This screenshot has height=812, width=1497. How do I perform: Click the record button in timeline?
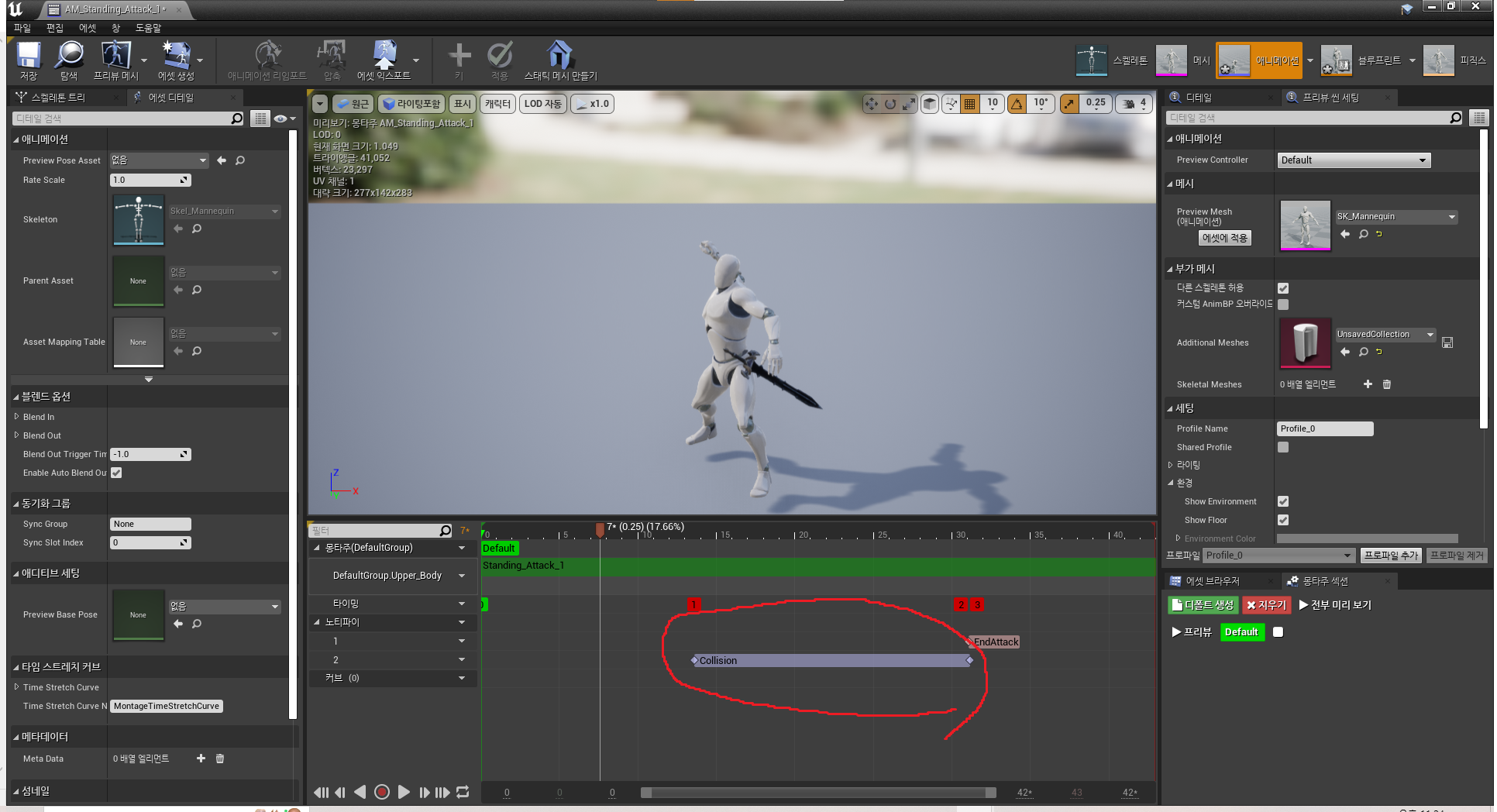point(382,792)
